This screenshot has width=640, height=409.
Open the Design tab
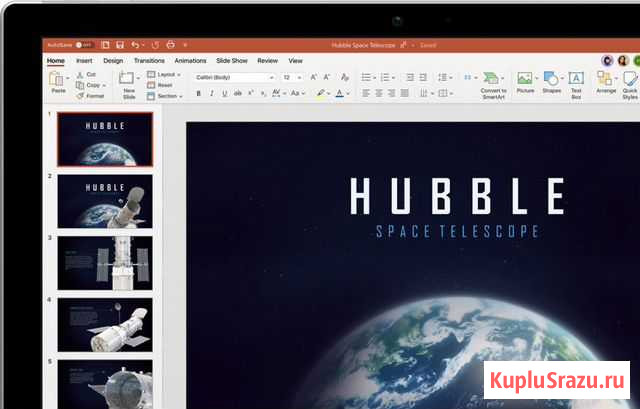[113, 61]
